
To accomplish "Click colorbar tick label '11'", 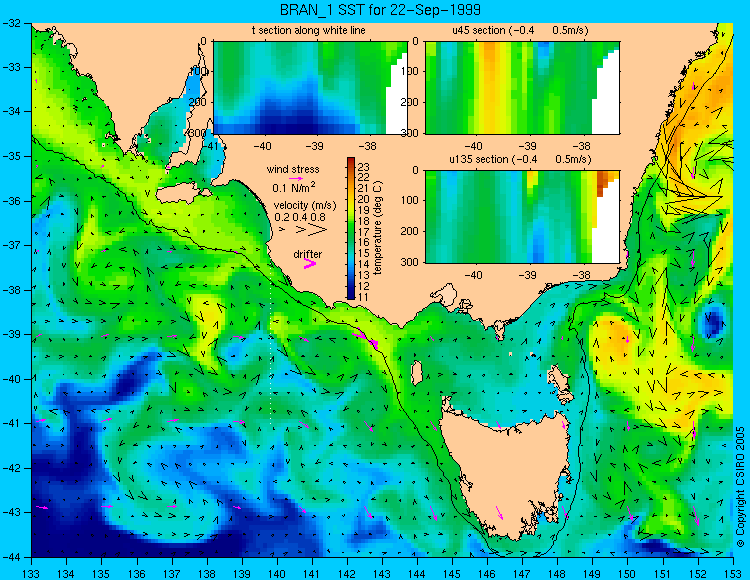I will tap(364, 296).
